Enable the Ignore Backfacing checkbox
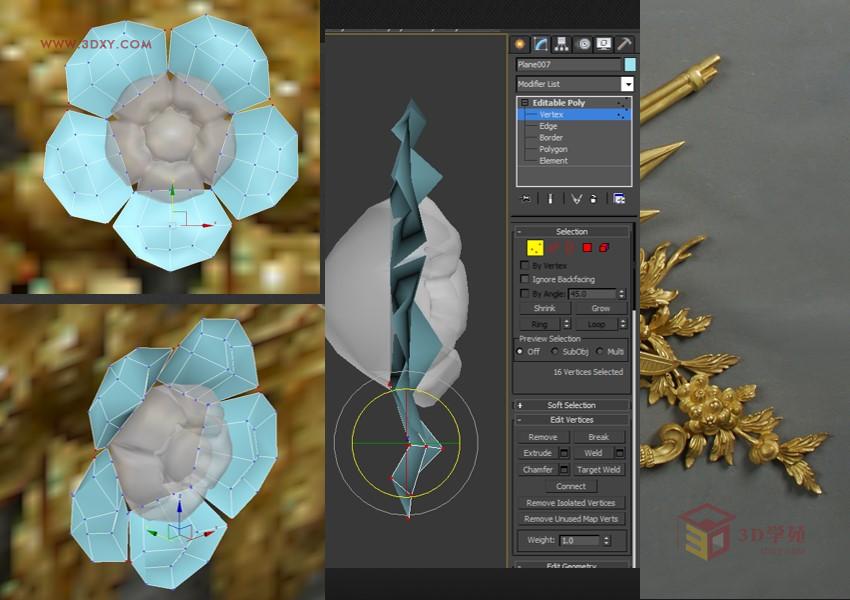This screenshot has width=850, height=600. pyautogui.click(x=522, y=279)
